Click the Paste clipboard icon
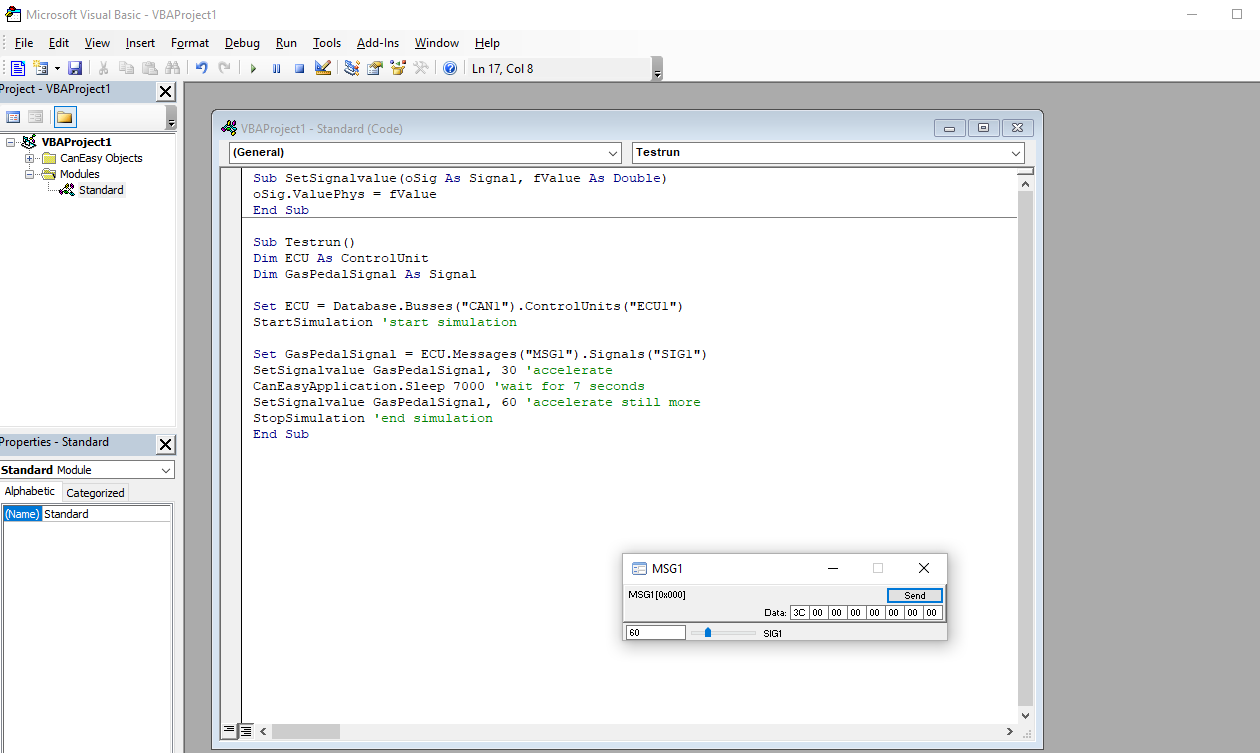Viewport: 1260px width, 753px height. [149, 68]
